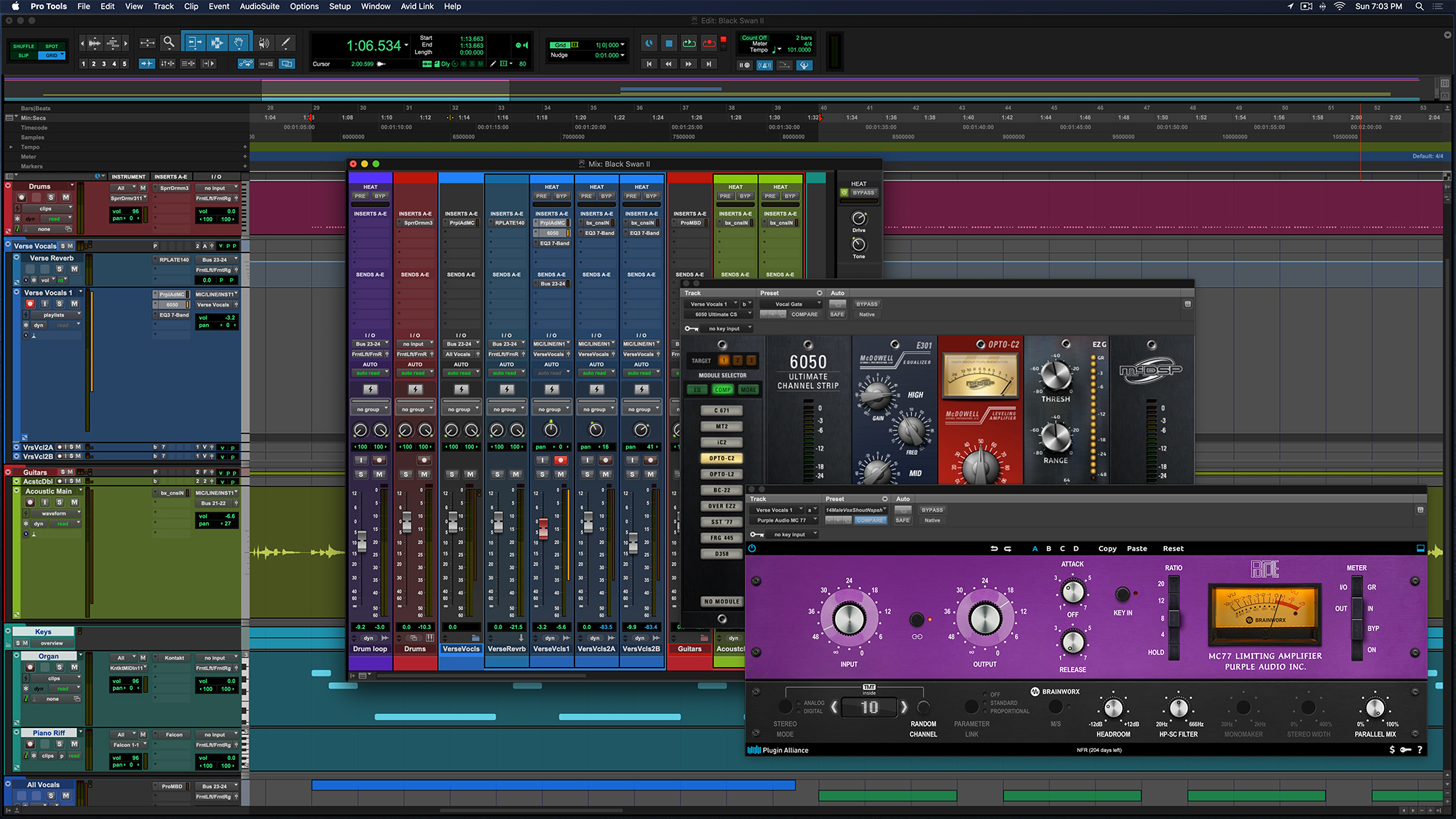This screenshot has height=819, width=1456.
Task: Open the AudioSuite menu
Action: coord(260,7)
